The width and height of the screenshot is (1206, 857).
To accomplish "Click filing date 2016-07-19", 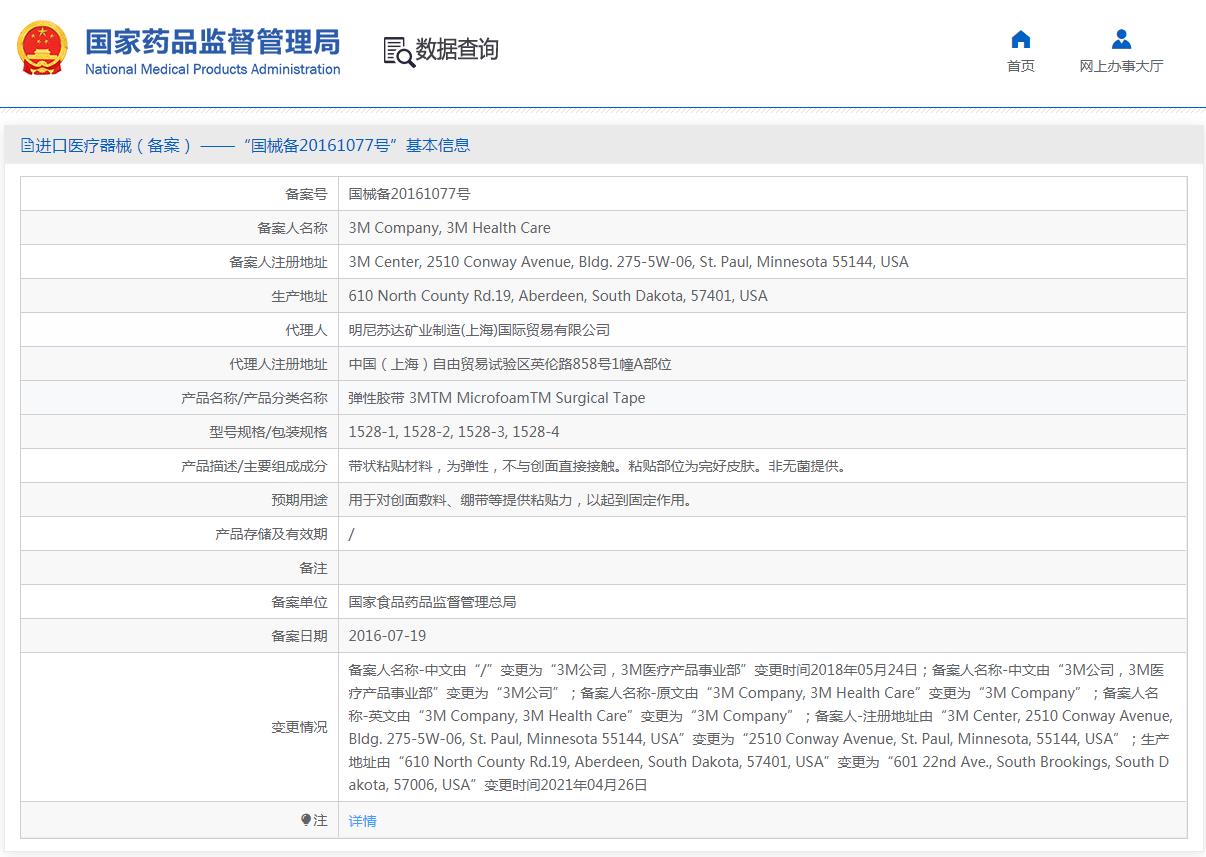I will click(x=387, y=636).
